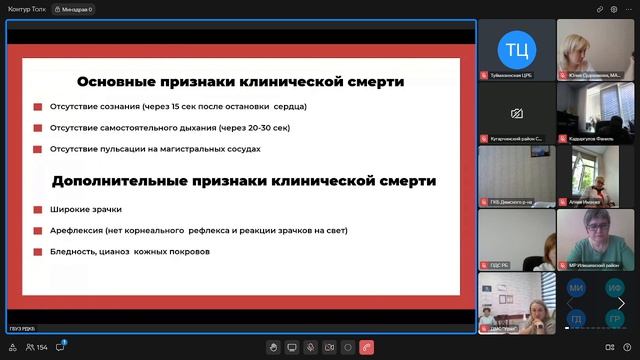The height and width of the screenshot is (360, 640).
Task: Open help with the question mark icon
Action: (x=627, y=347)
